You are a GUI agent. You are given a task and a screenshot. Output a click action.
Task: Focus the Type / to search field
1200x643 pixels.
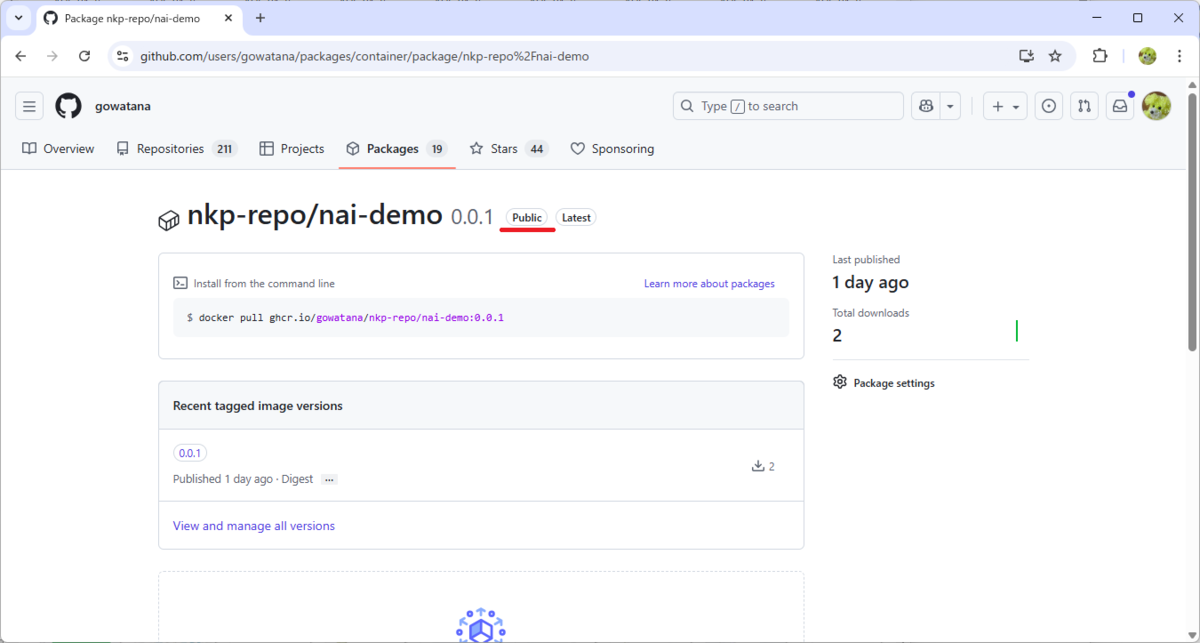(x=788, y=106)
